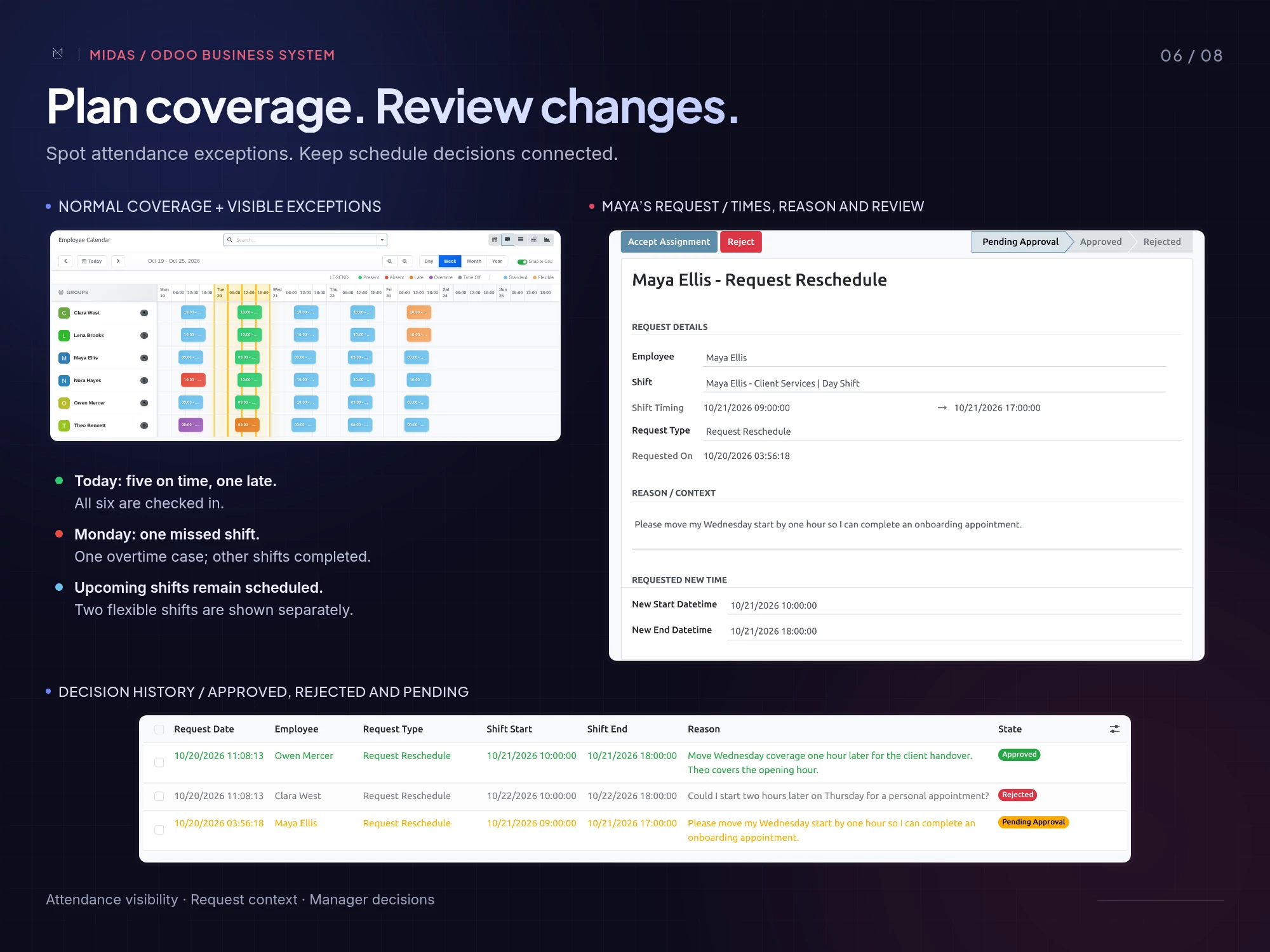
Task: Switch calendar to Day view
Action: (429, 261)
